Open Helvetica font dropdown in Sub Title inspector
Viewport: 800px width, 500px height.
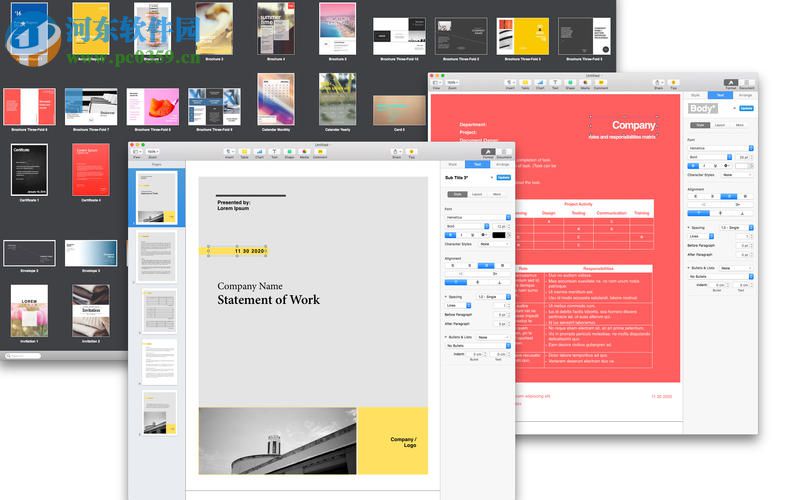[x=478, y=217]
